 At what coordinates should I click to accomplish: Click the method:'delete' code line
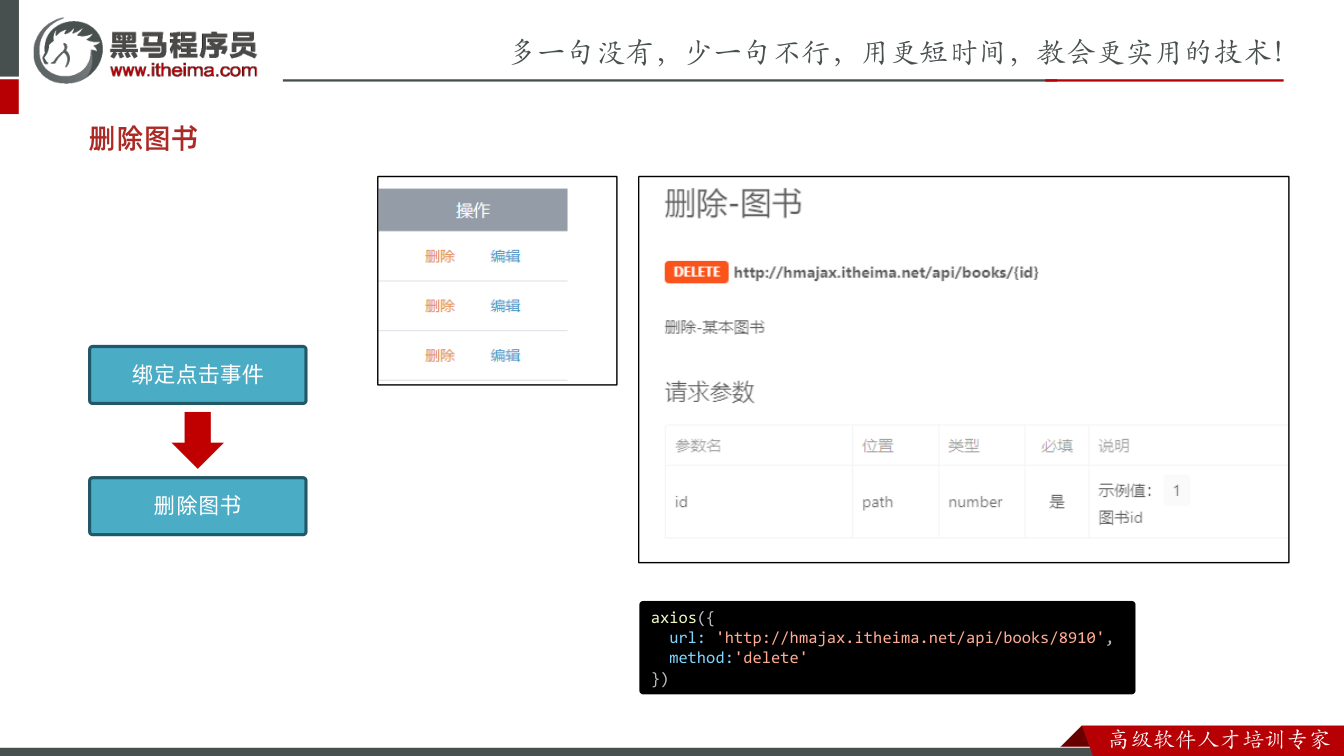click(738, 658)
